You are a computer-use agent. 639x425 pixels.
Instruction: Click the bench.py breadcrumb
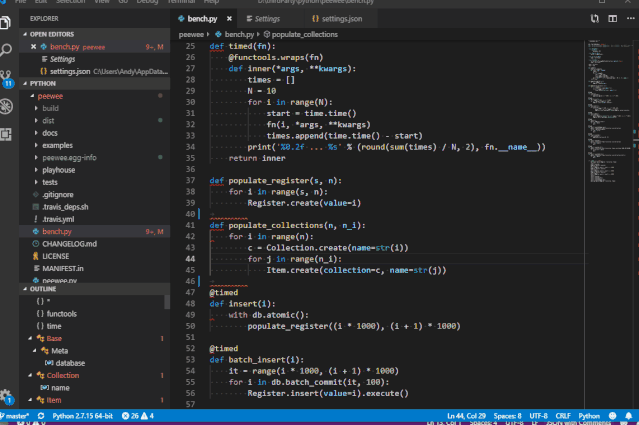(239, 34)
